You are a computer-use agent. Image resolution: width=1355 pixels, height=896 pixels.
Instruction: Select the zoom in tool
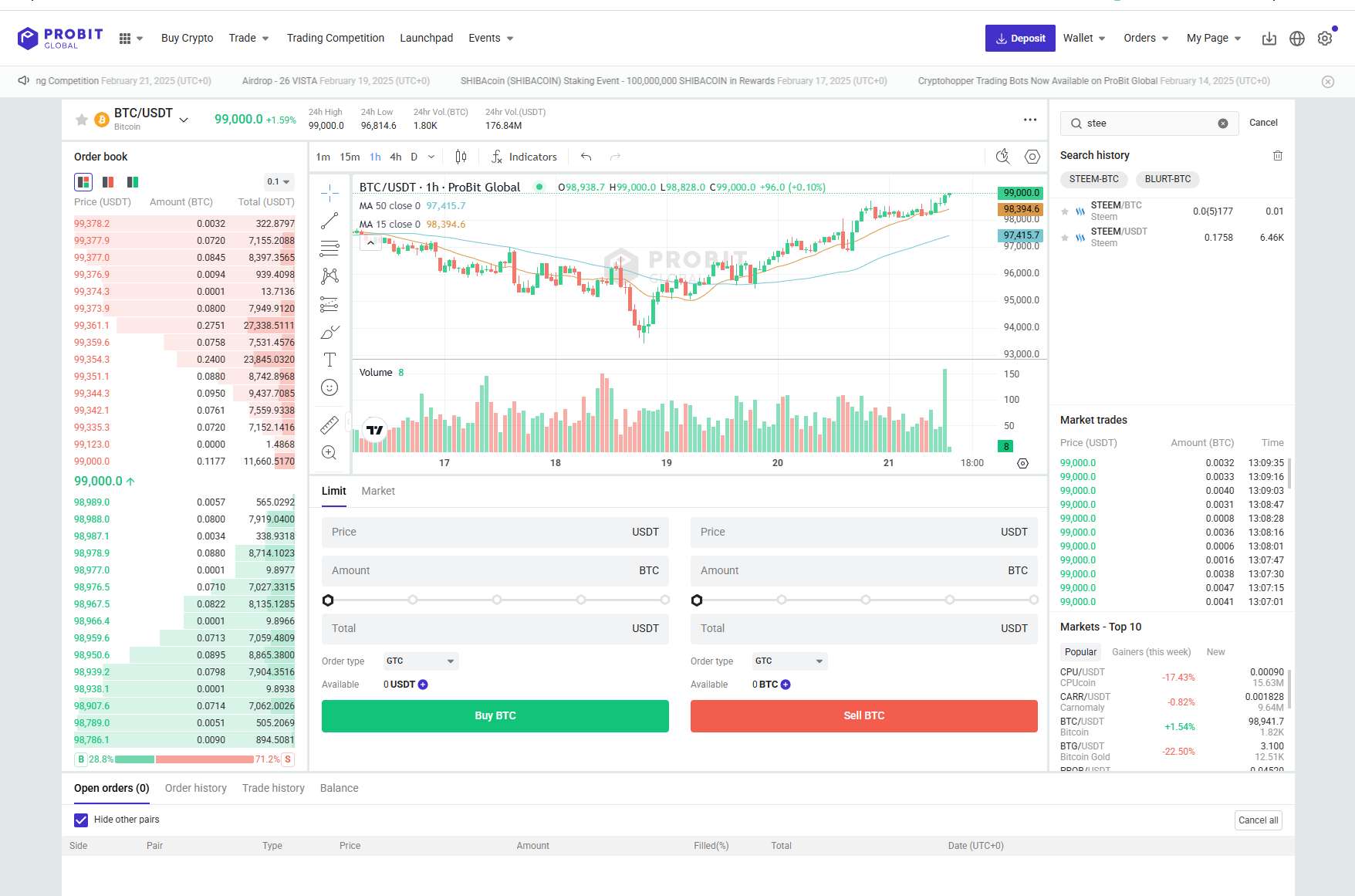click(x=329, y=452)
